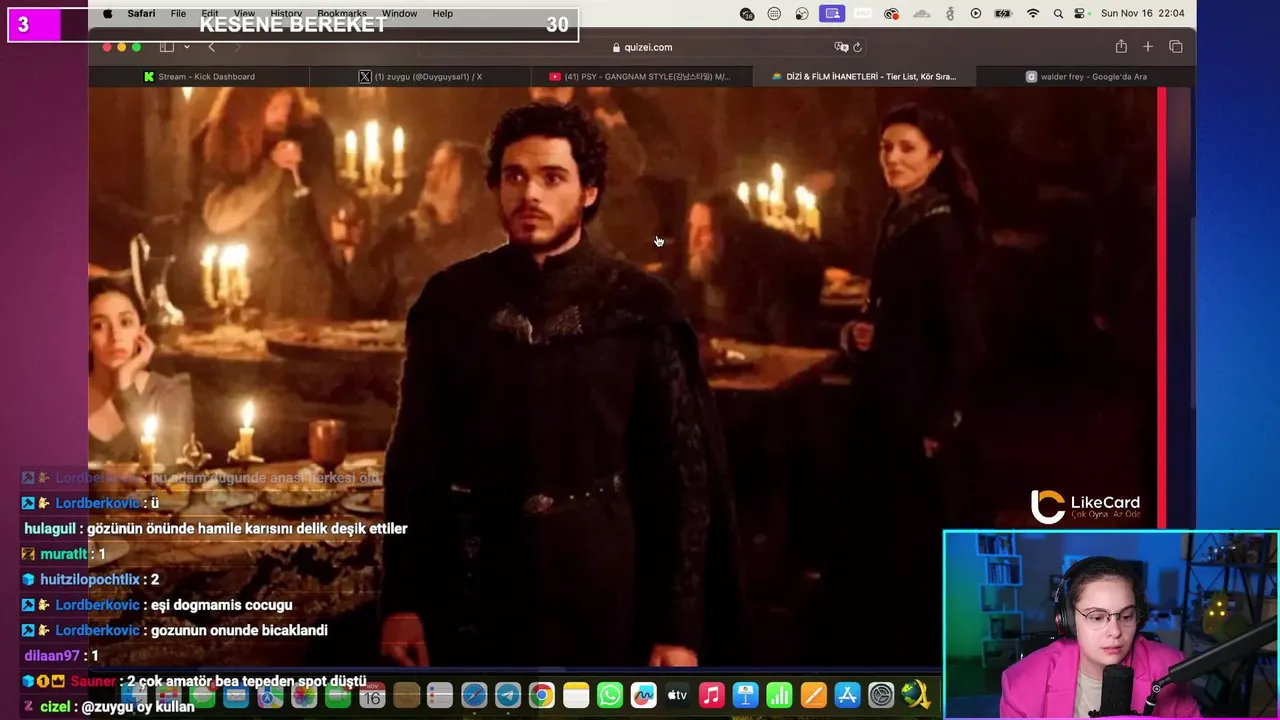Open the Help menu
The height and width of the screenshot is (720, 1280).
[442, 14]
